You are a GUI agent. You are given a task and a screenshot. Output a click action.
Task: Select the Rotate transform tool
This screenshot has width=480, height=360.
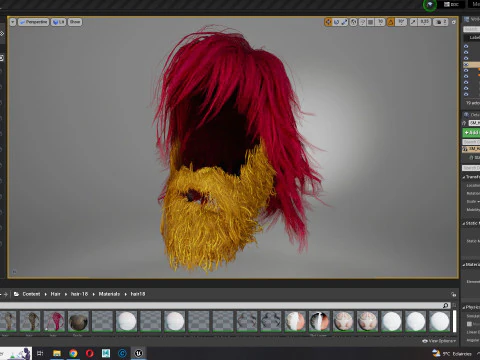[x=336, y=22]
